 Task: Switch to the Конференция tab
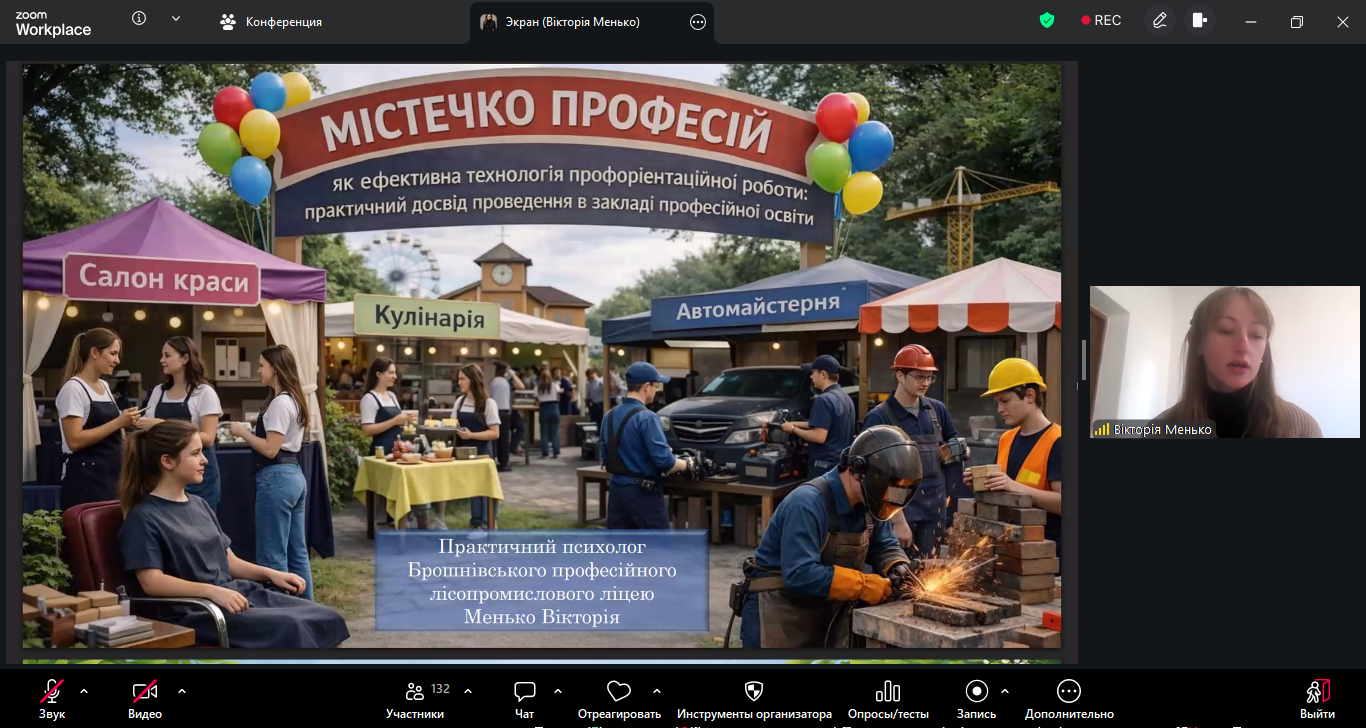coord(272,22)
